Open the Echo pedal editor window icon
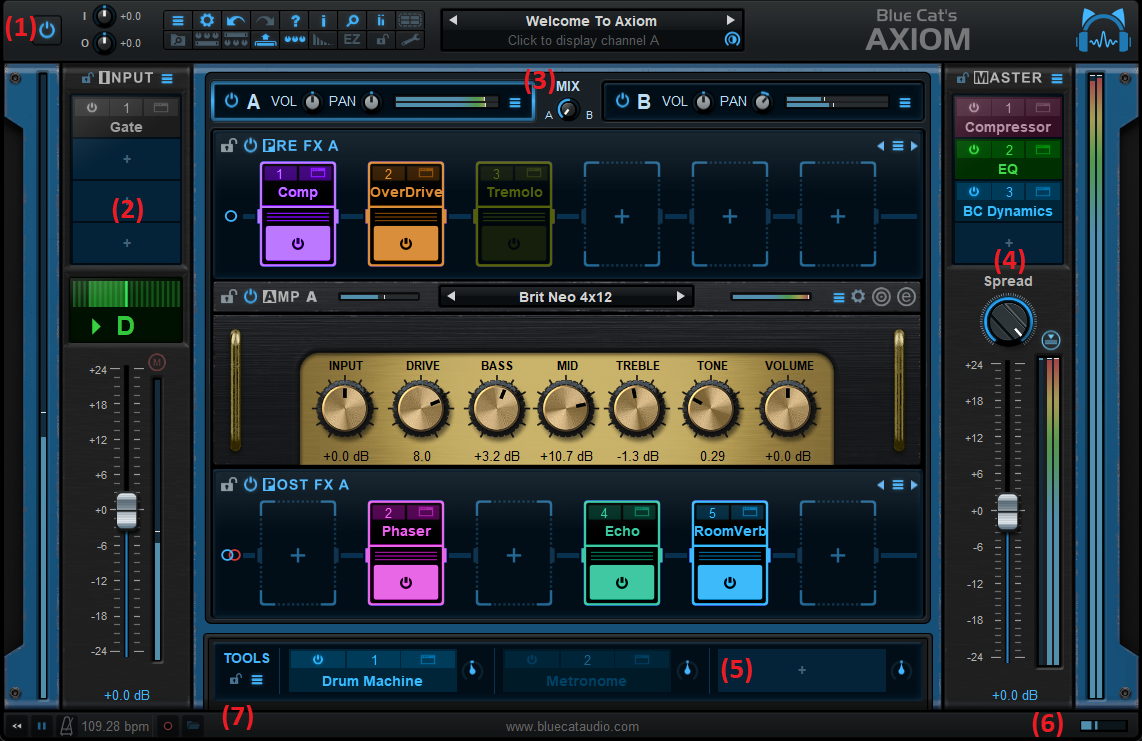This screenshot has width=1142, height=741. pos(641,512)
